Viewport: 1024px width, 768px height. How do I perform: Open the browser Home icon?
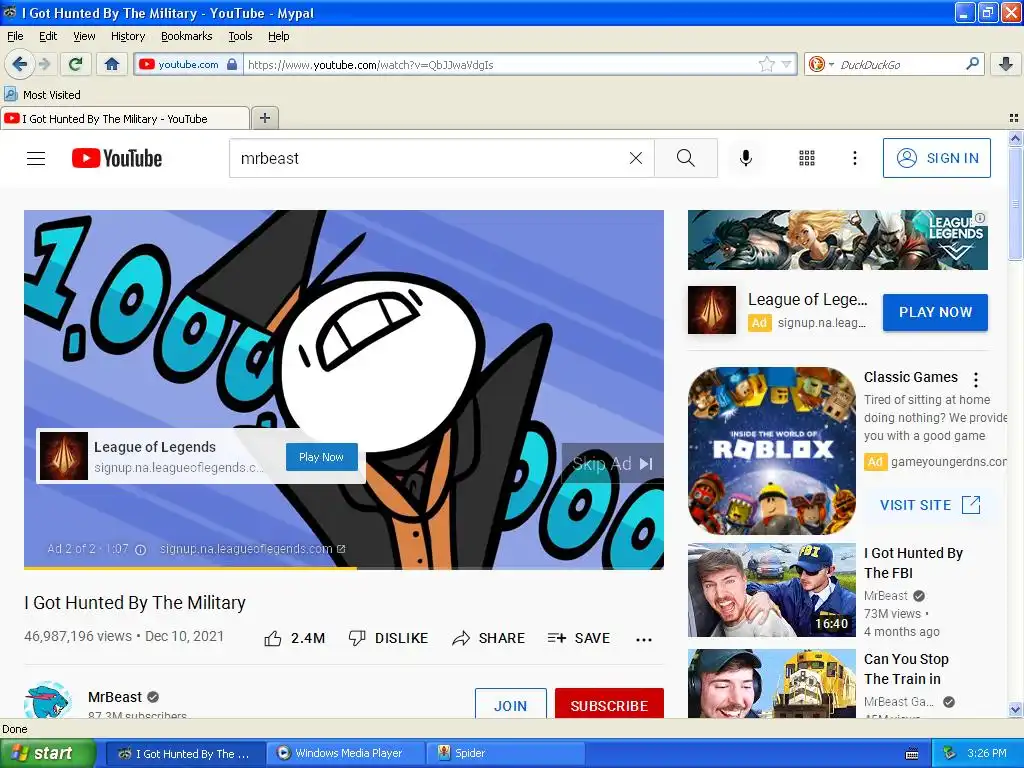point(112,64)
